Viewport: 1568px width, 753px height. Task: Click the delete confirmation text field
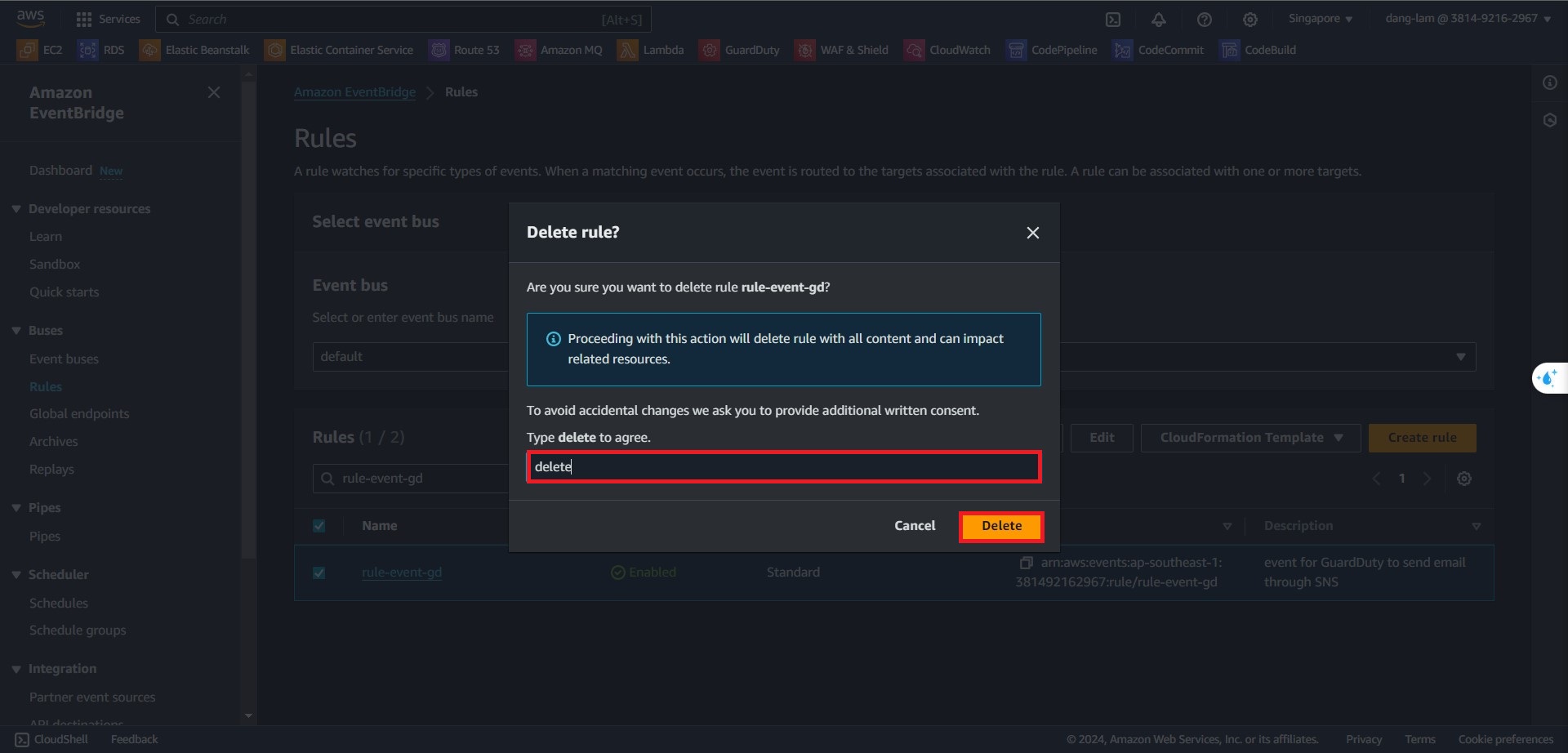point(783,467)
